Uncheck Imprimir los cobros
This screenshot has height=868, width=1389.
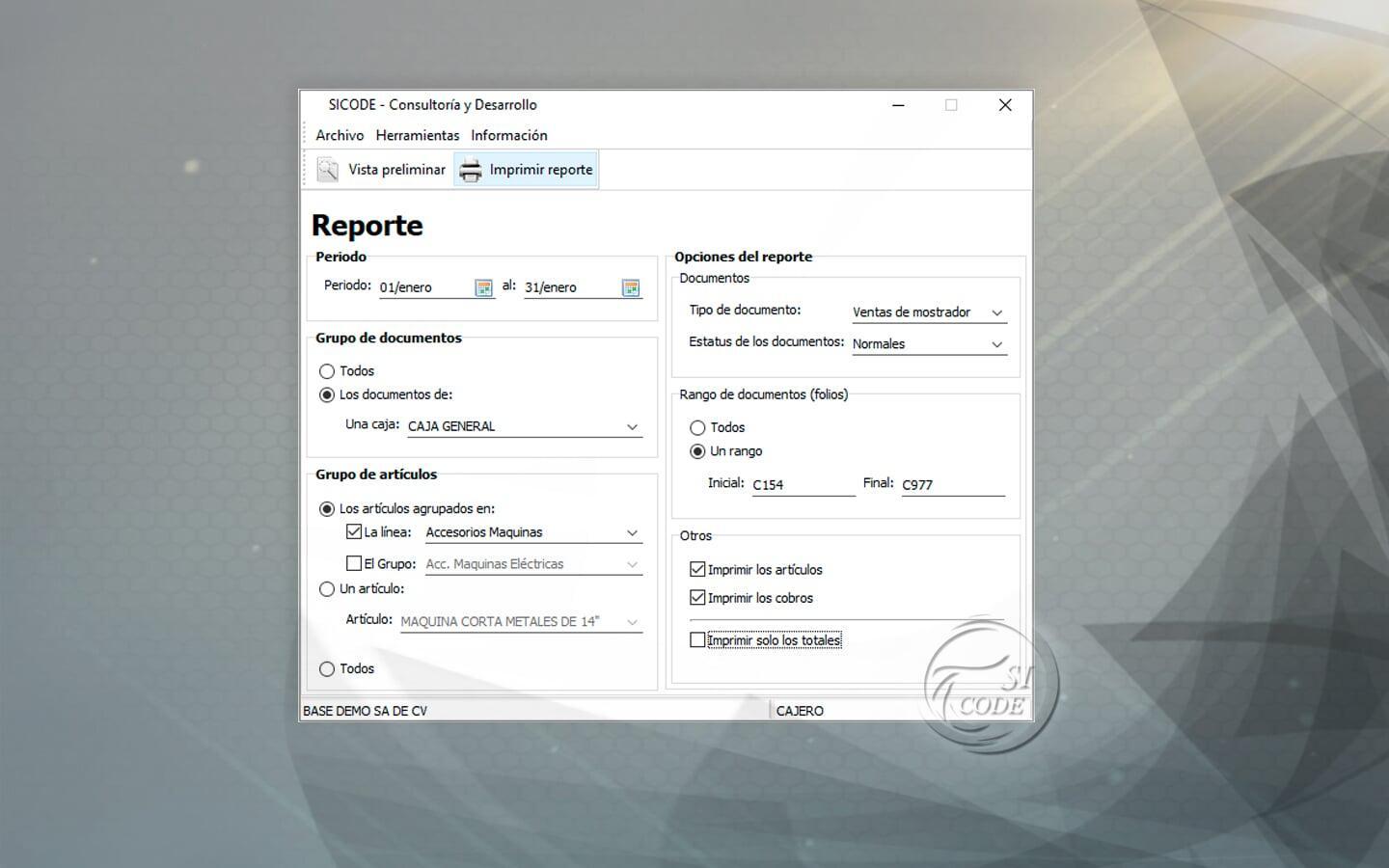tap(697, 598)
